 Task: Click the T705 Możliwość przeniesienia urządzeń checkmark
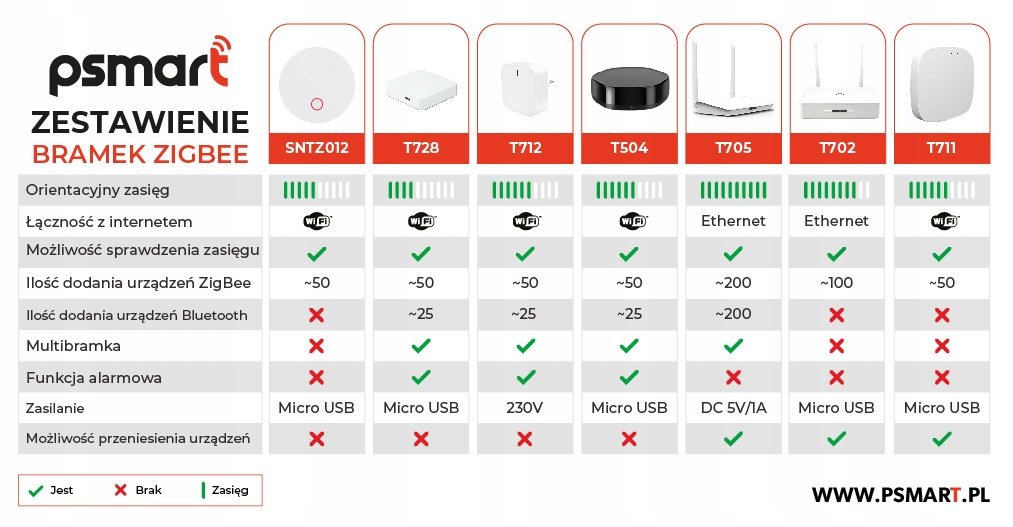(x=732, y=439)
